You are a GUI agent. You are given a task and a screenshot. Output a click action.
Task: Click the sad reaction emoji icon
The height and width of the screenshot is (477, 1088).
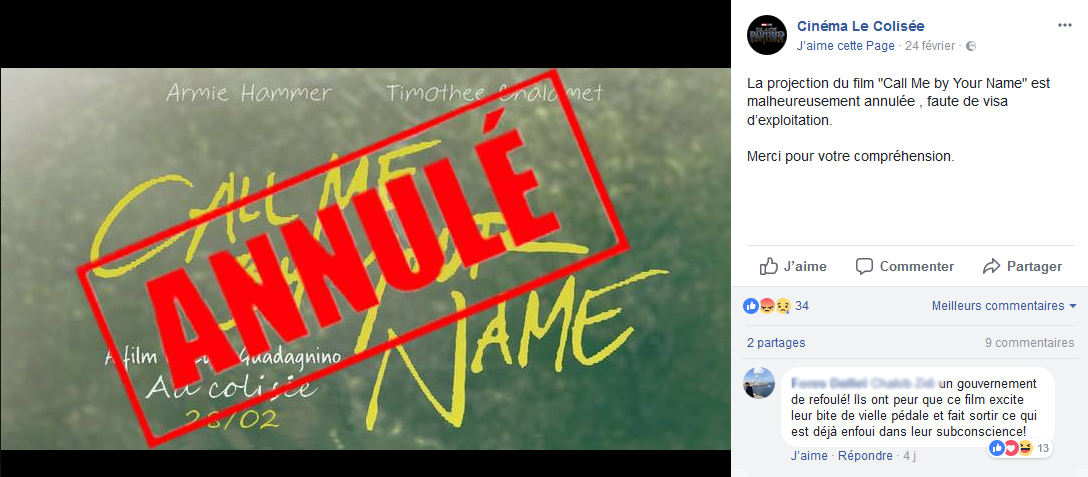tap(783, 306)
